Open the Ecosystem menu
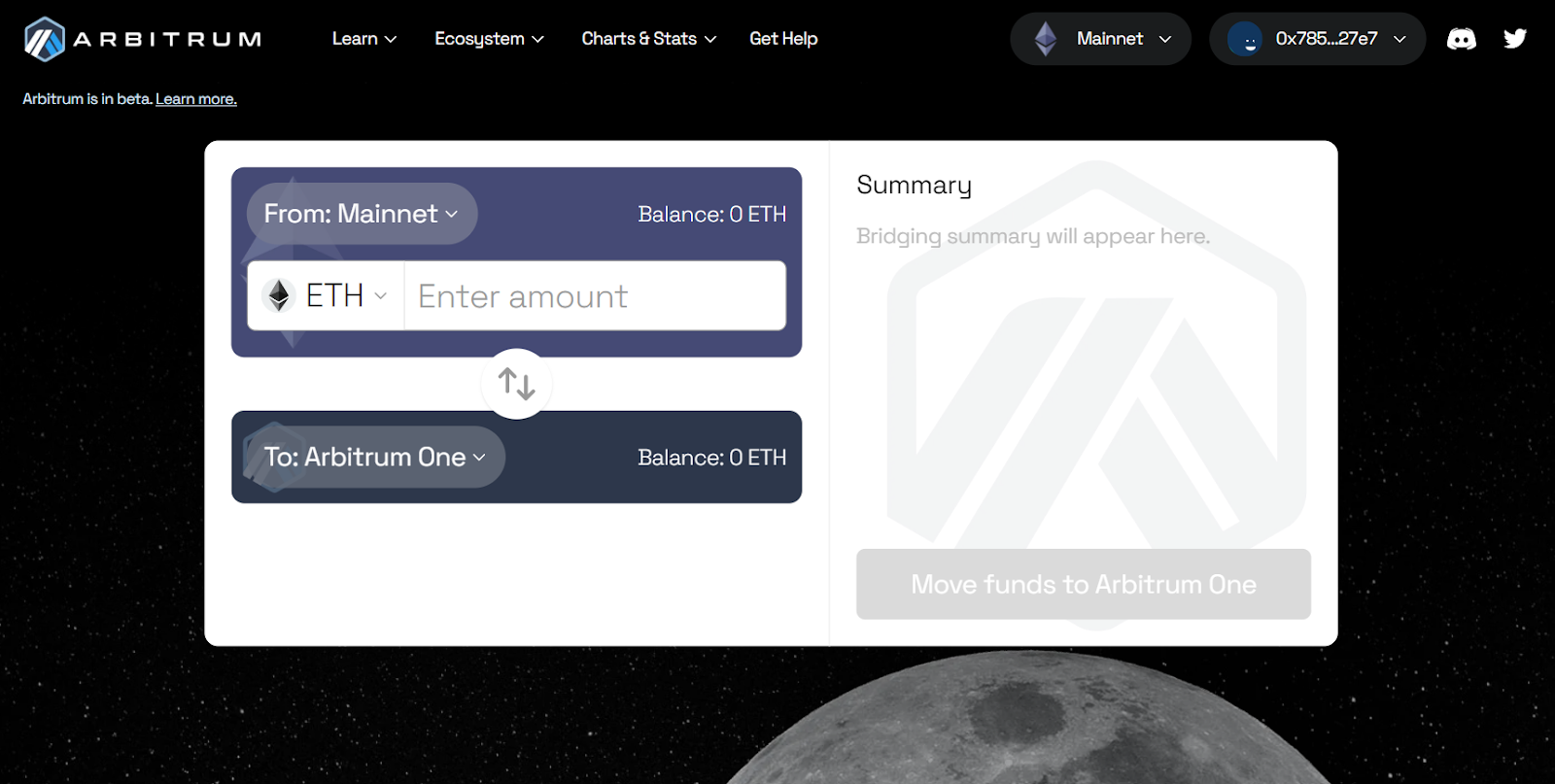The height and width of the screenshot is (784, 1555). point(489,39)
